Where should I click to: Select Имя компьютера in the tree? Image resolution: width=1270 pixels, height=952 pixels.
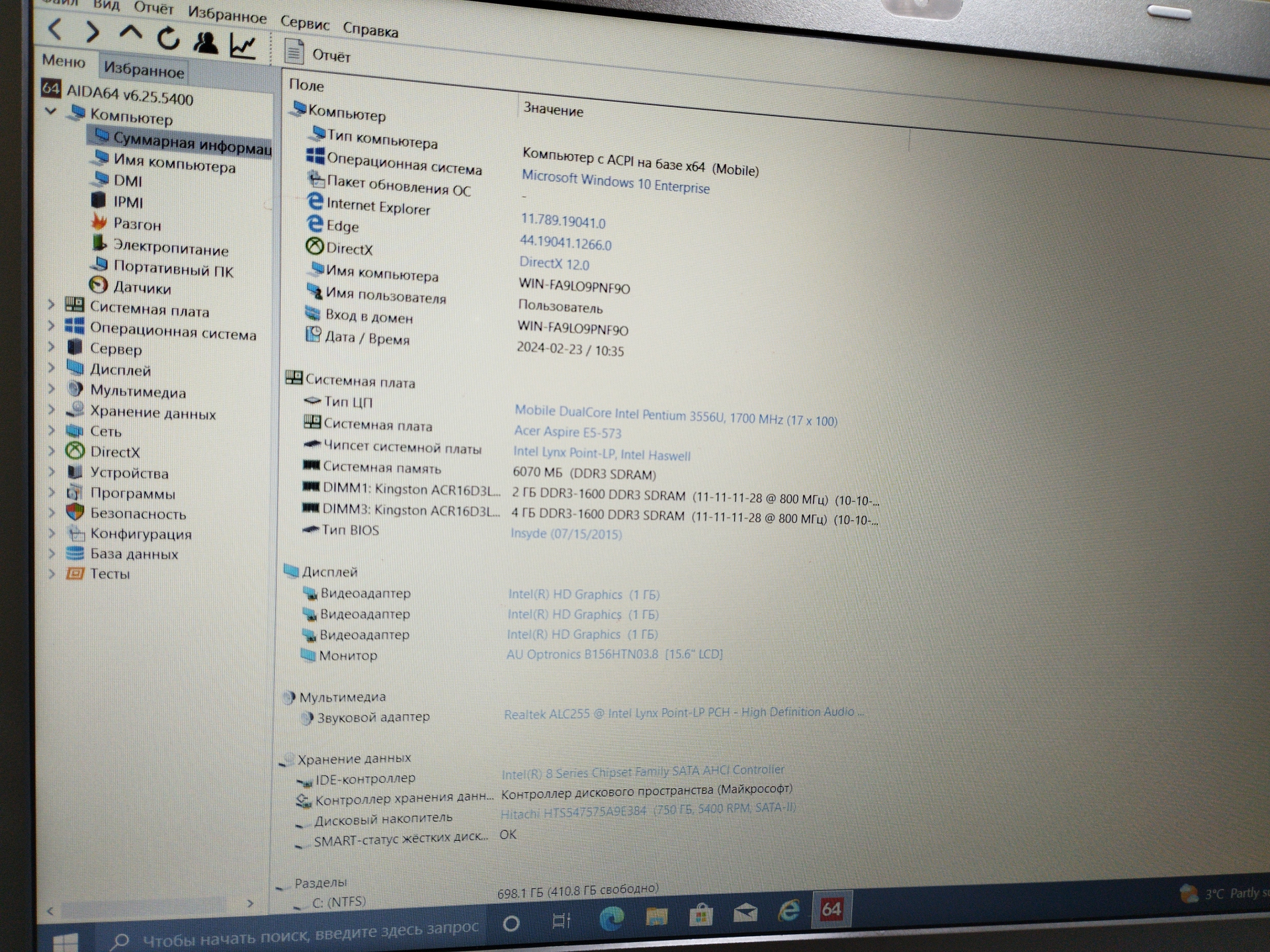(x=164, y=161)
